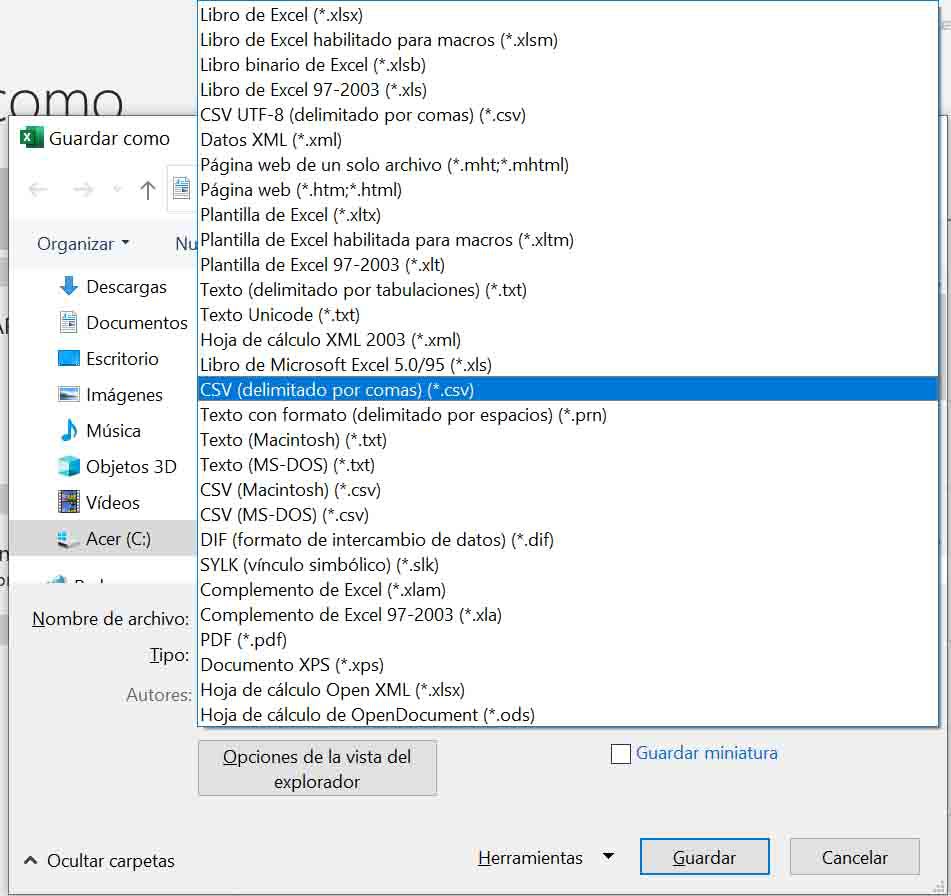
Task: Click the Documentos folder icon
Action: (x=69, y=322)
